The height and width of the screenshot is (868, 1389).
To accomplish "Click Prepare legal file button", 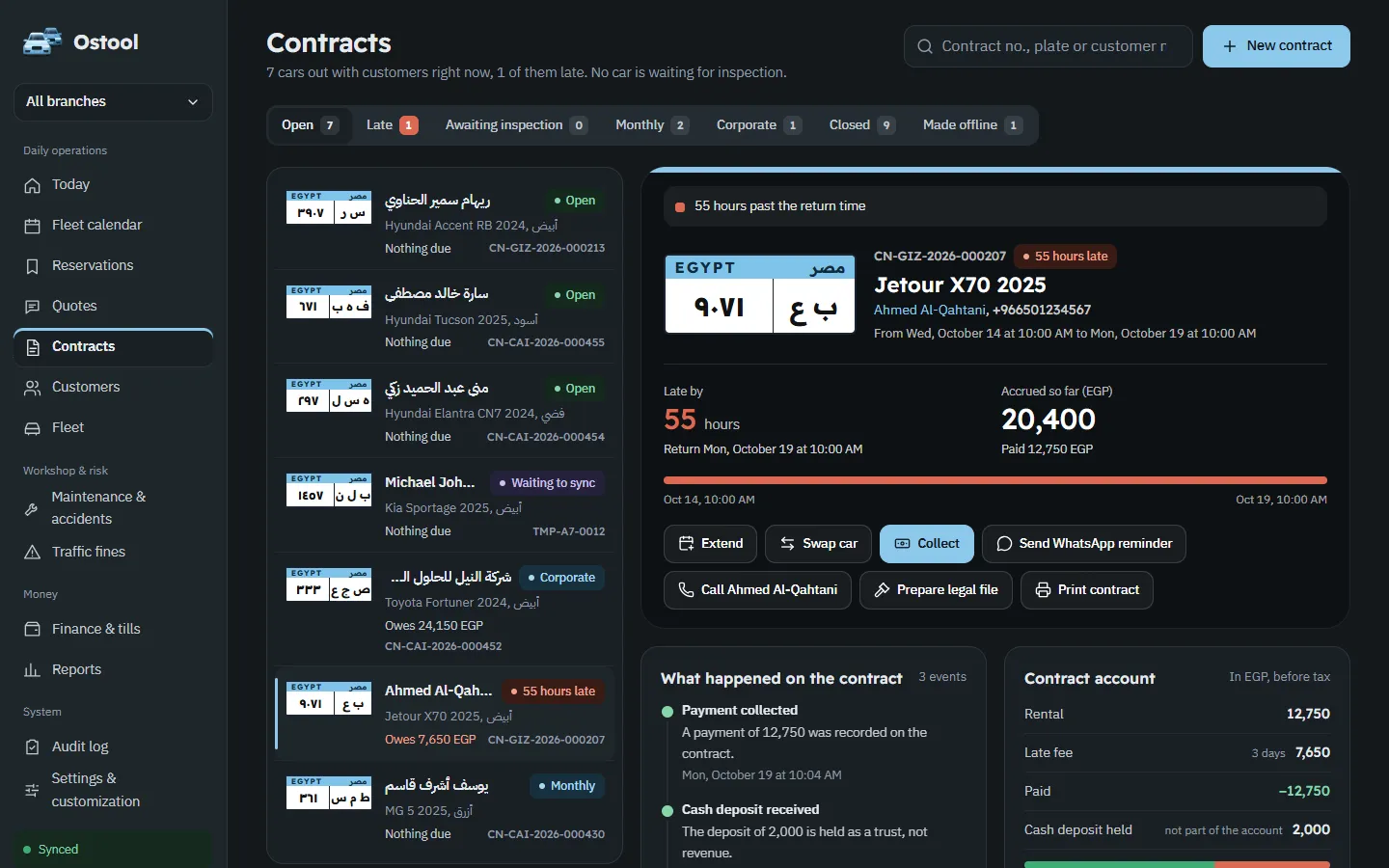I will point(936,590).
